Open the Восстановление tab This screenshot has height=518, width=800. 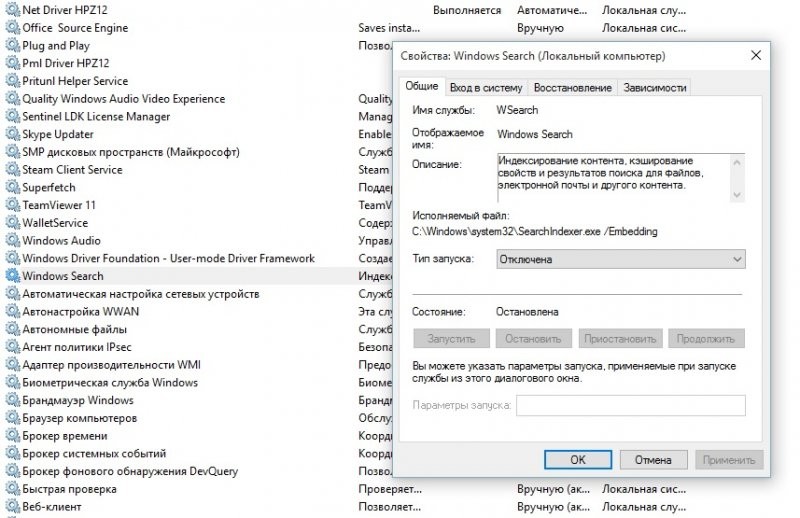[x=572, y=88]
